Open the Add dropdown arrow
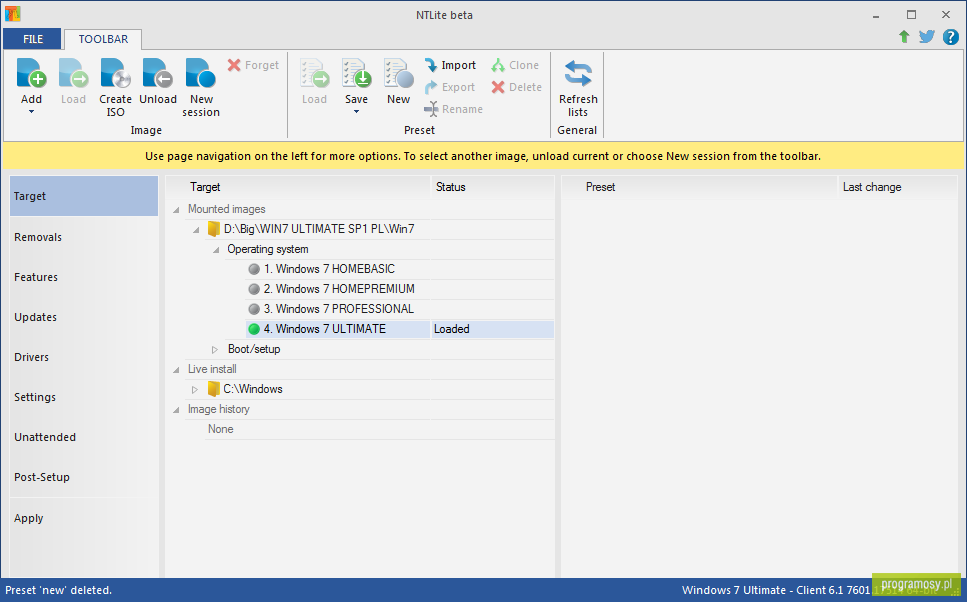Screen dimensions: 967x602 pos(31,112)
